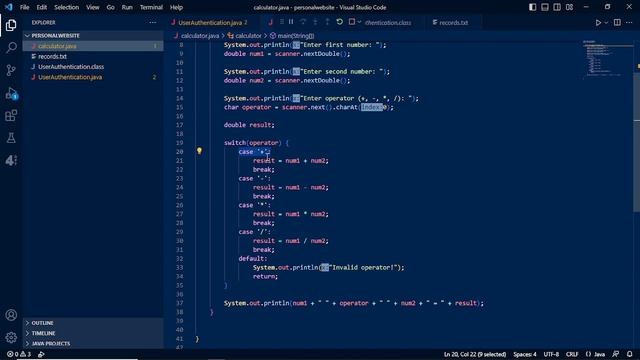Open the Go menu
The width and height of the screenshot is (640, 360).
[111, 7]
